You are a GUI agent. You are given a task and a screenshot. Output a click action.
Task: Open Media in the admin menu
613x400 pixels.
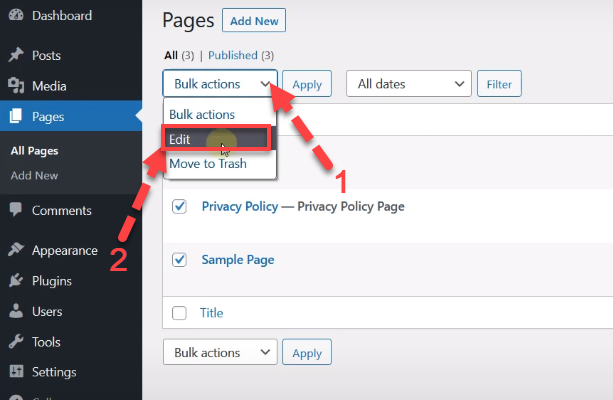click(x=49, y=86)
